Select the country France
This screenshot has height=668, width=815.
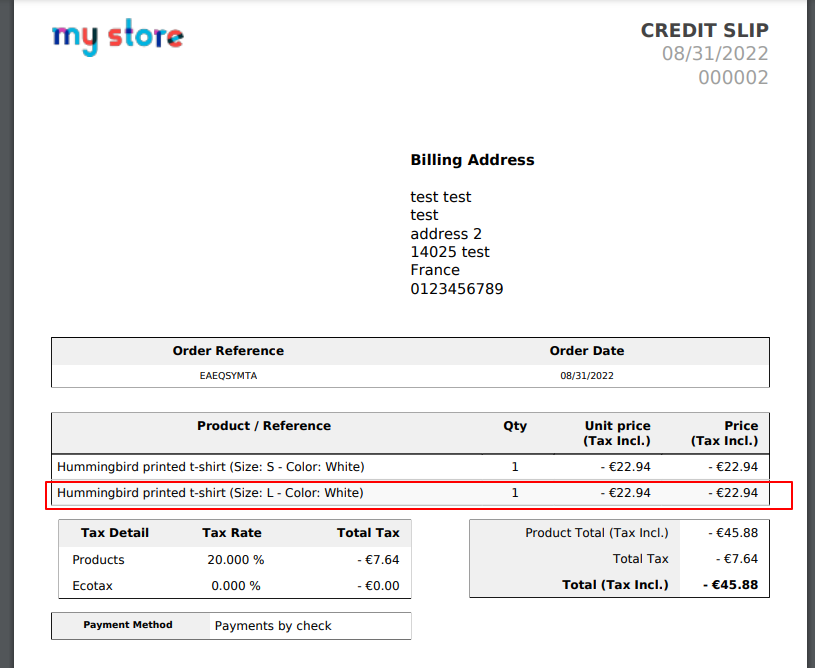pos(435,270)
